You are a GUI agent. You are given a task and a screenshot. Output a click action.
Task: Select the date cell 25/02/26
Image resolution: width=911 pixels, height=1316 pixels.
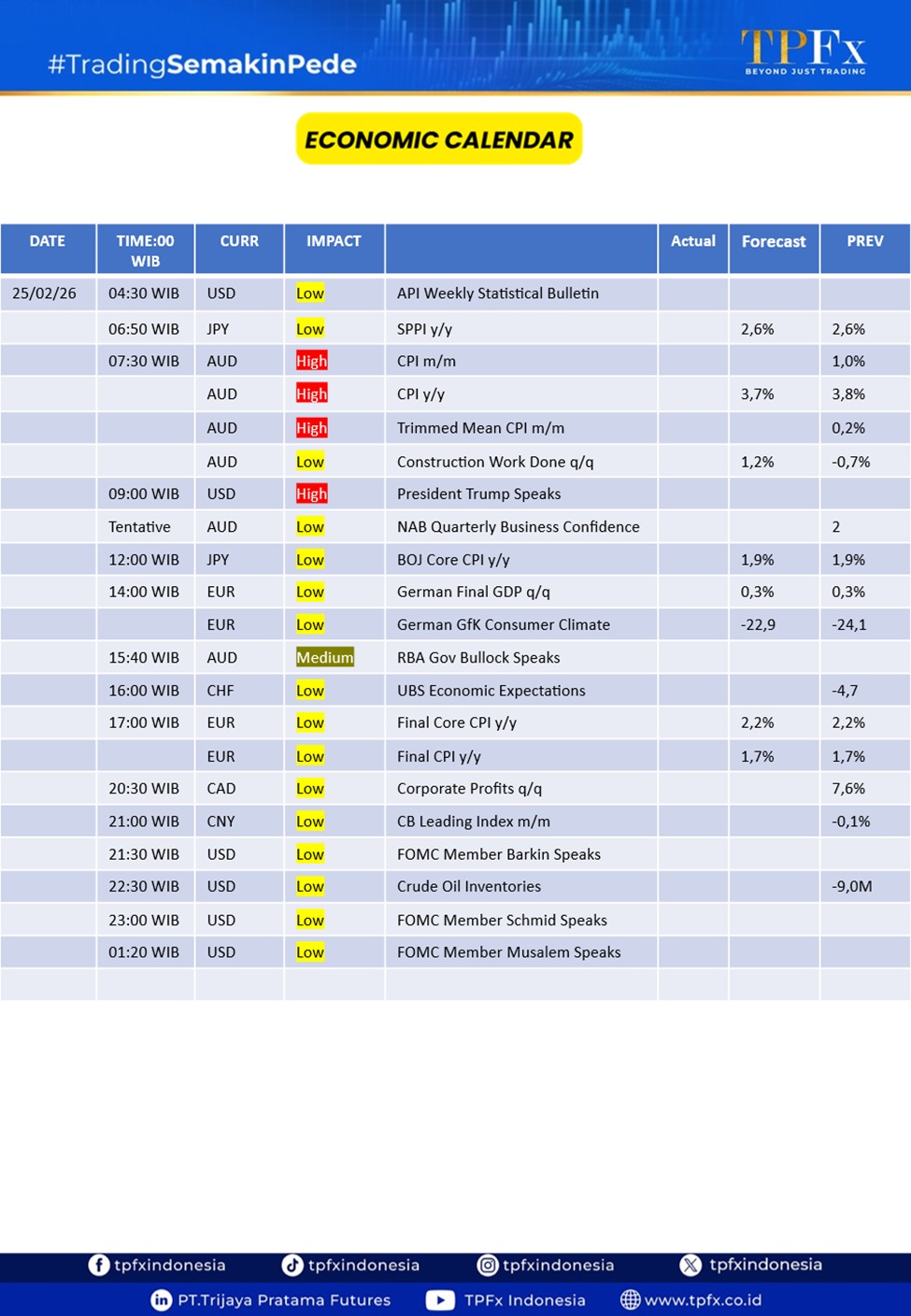tap(45, 293)
